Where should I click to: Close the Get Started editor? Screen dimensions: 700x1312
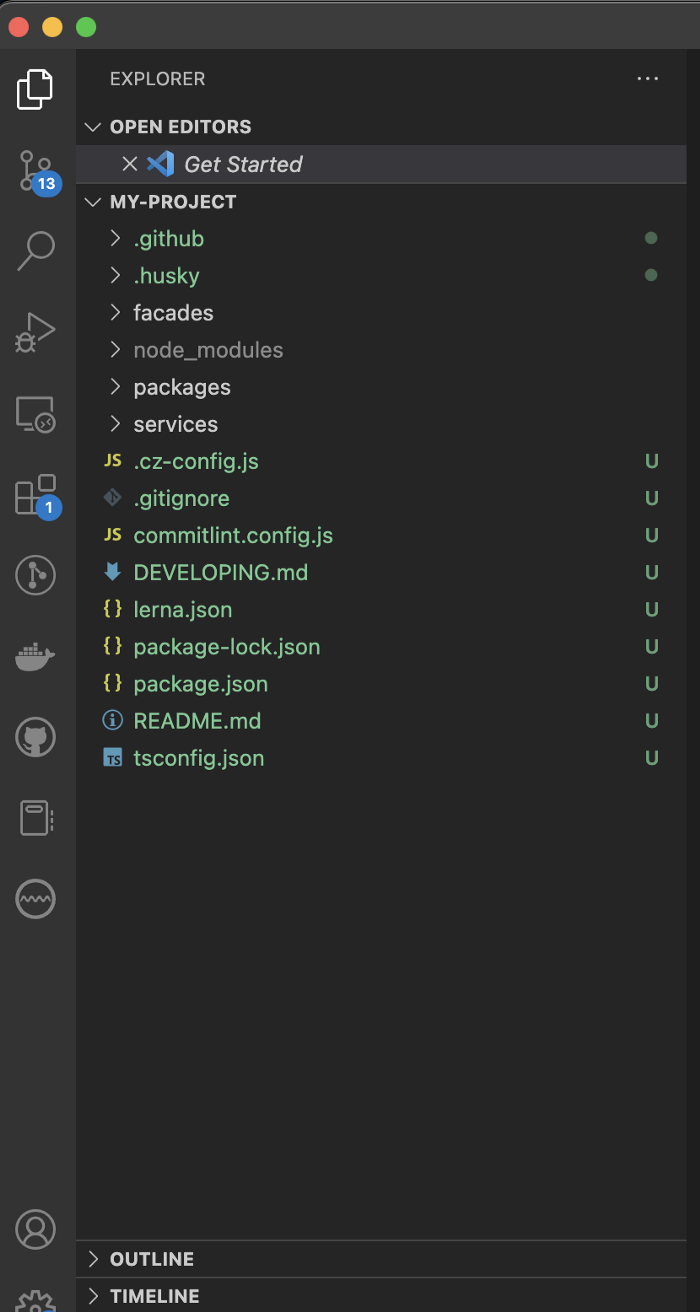click(130, 164)
